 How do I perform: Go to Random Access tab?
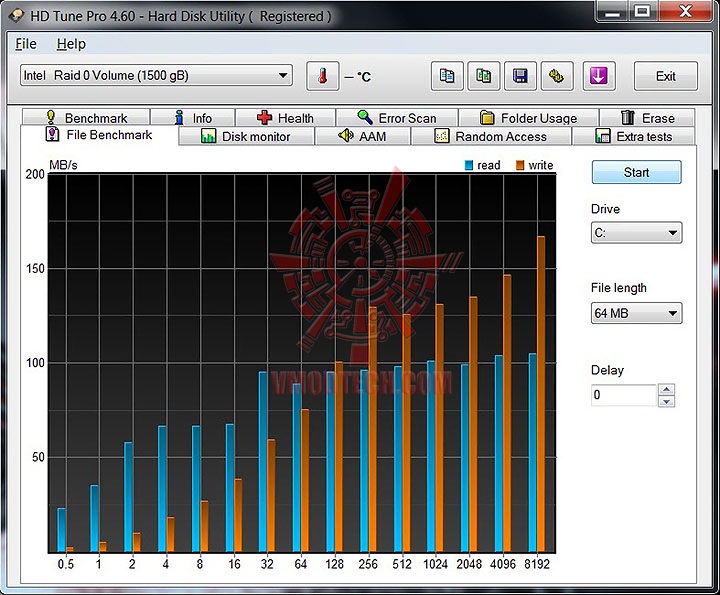coord(491,136)
